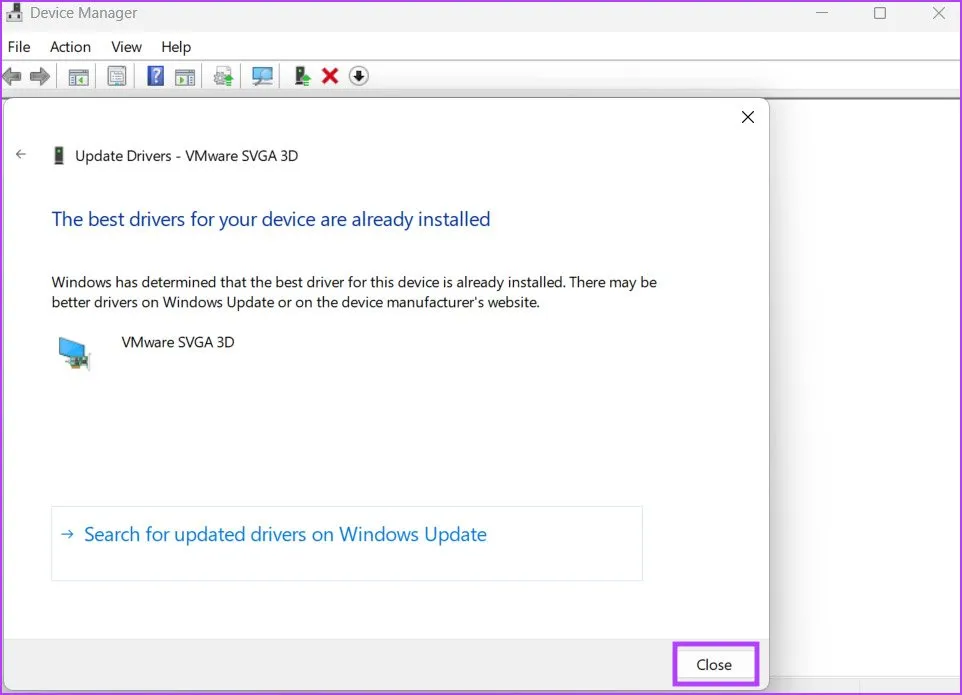The image size is (962, 695).
Task: Click the Disable device down-arrow icon
Action: pos(358,76)
